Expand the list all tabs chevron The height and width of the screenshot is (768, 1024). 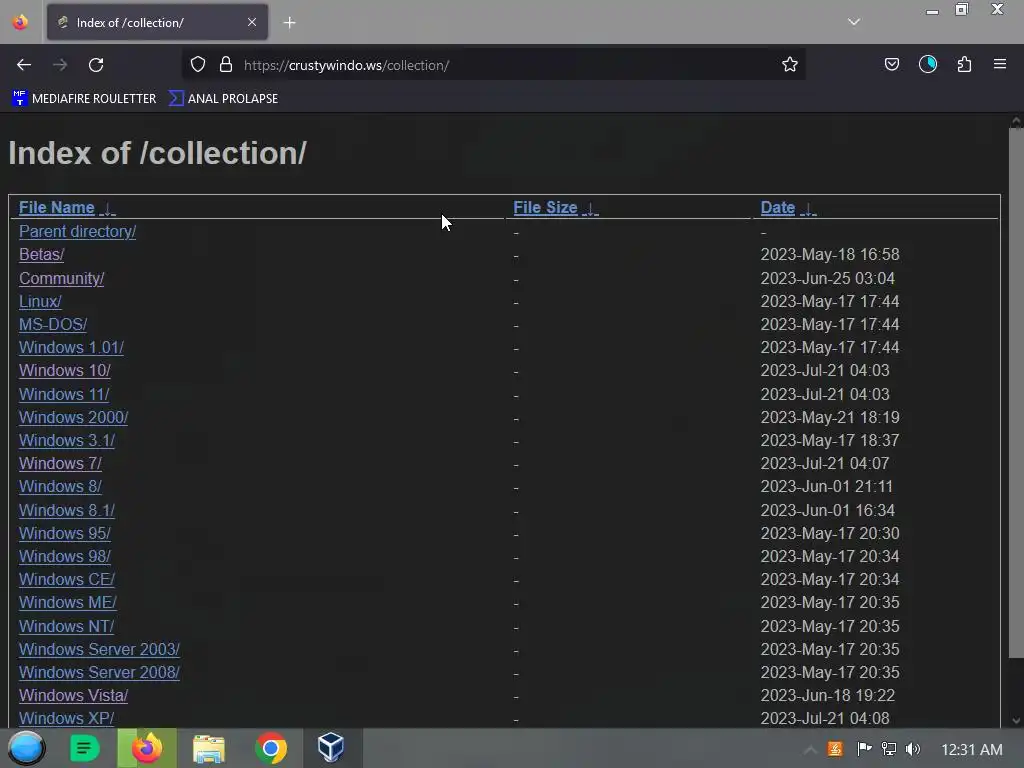click(x=854, y=22)
